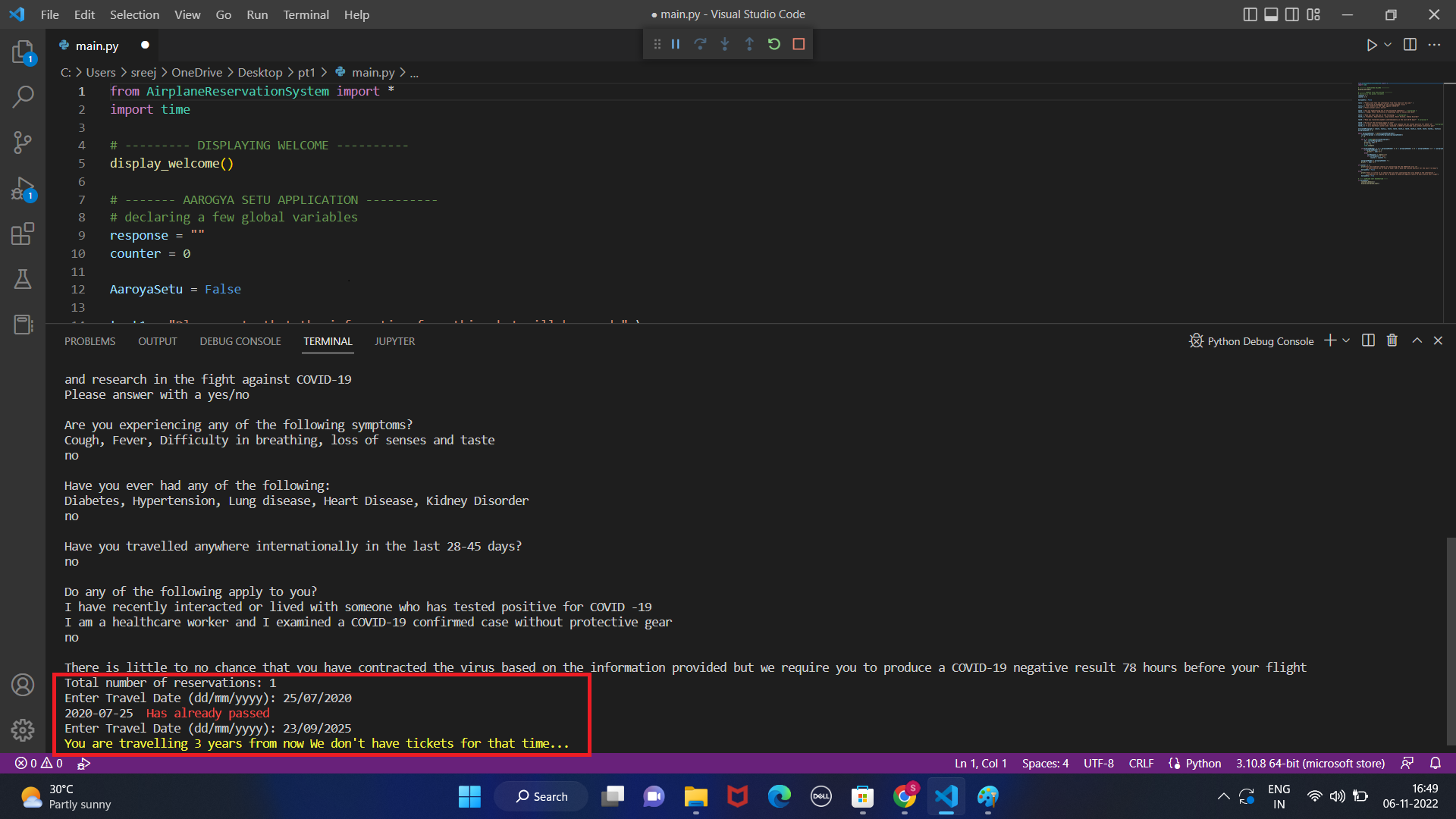Screen dimensions: 1456x819
Task: Open the terminal profile dropdown arrow
Action: coord(1345,340)
